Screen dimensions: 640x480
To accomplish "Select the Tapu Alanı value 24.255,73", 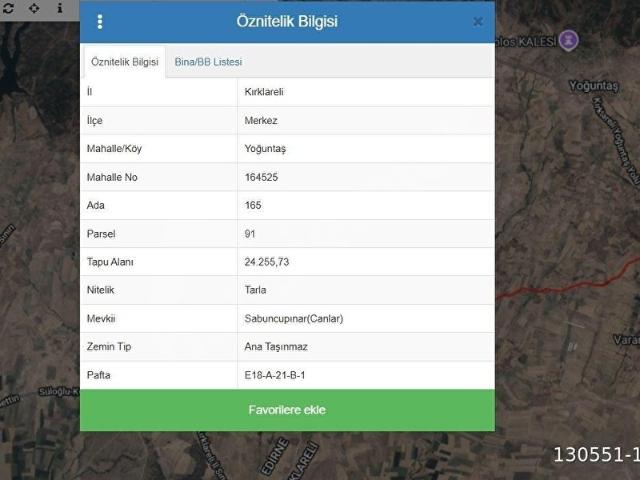I will 267,262.
